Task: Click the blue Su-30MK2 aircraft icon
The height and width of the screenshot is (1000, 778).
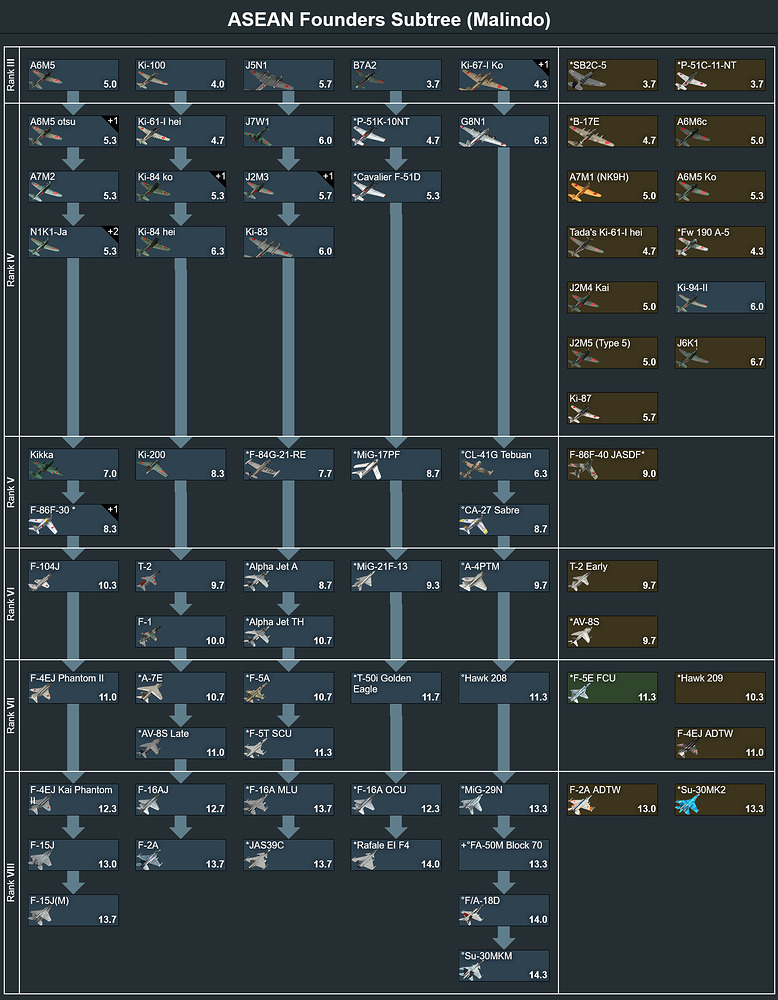Action: click(692, 806)
